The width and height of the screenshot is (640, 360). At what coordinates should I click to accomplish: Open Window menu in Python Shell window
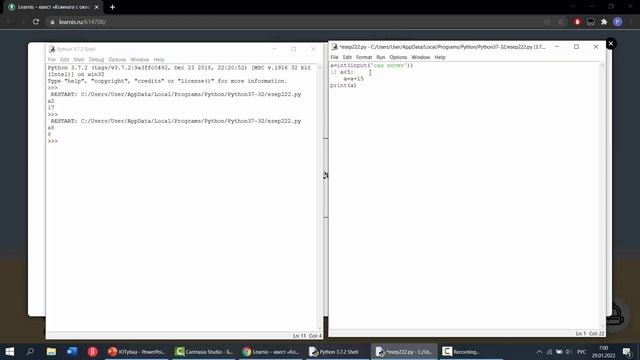tap(140, 60)
